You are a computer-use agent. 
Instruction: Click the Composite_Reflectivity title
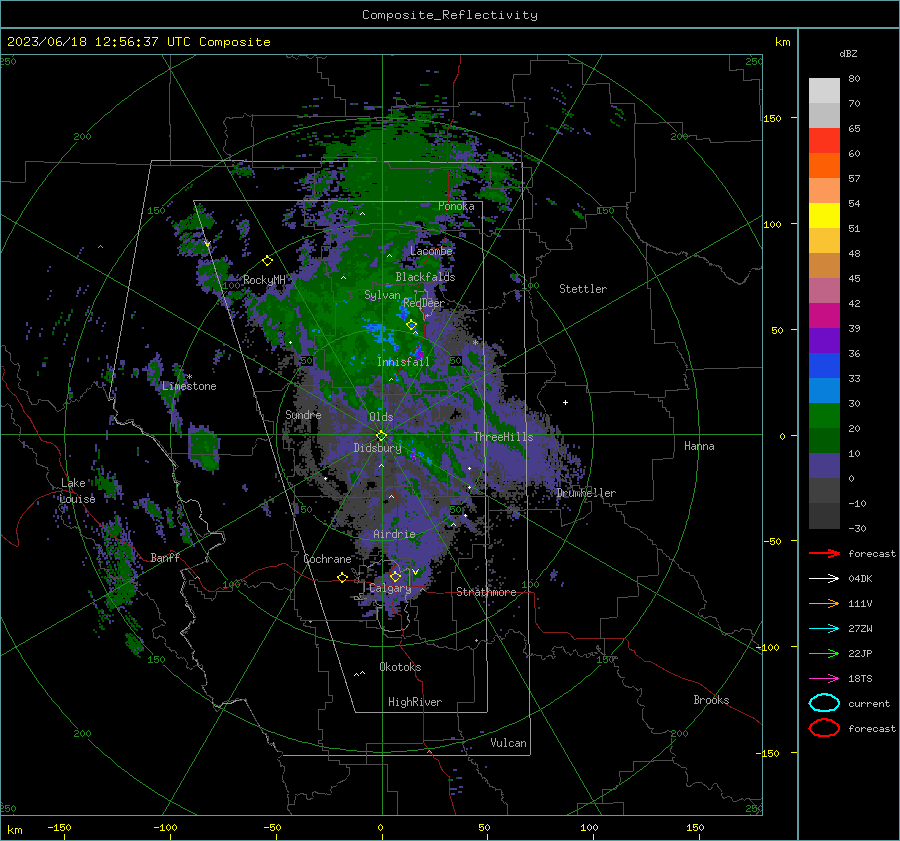click(449, 15)
